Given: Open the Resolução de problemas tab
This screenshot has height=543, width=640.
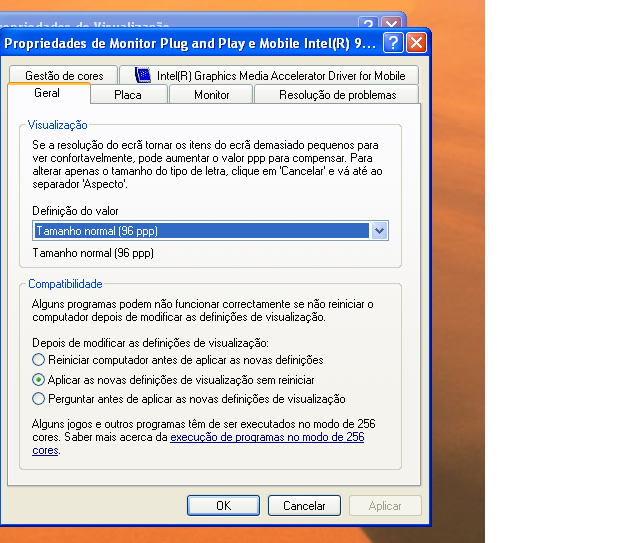Looking at the screenshot, I should (337, 95).
